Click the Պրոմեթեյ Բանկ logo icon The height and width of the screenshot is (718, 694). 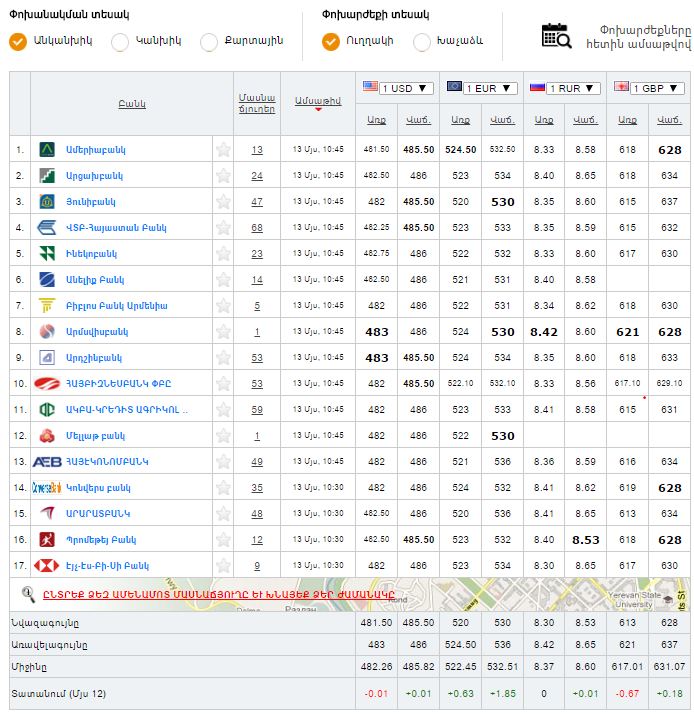point(47,539)
